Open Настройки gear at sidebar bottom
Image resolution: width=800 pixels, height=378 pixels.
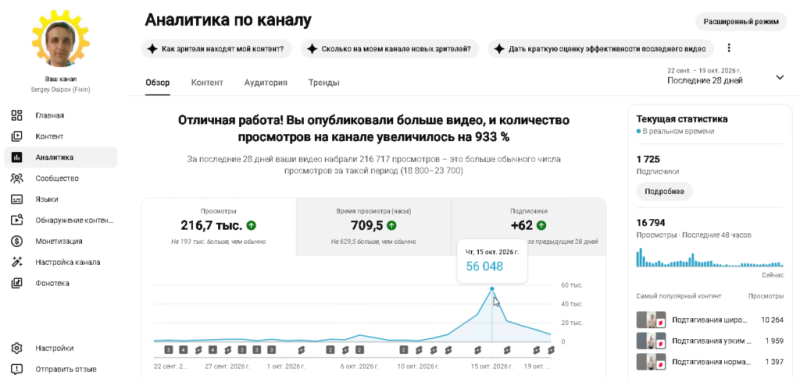pos(60,348)
